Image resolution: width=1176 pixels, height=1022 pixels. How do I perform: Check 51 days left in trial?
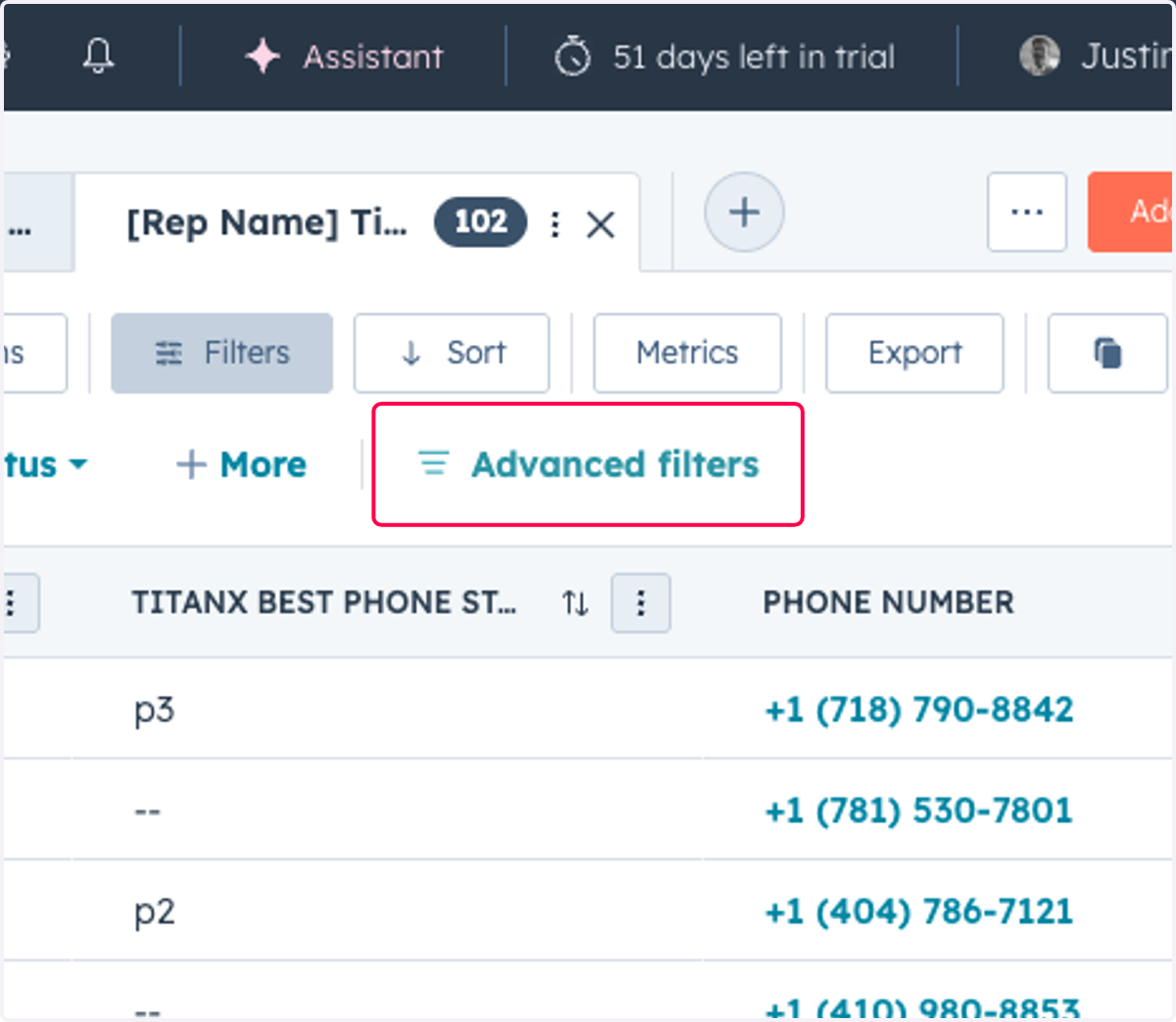pos(724,57)
